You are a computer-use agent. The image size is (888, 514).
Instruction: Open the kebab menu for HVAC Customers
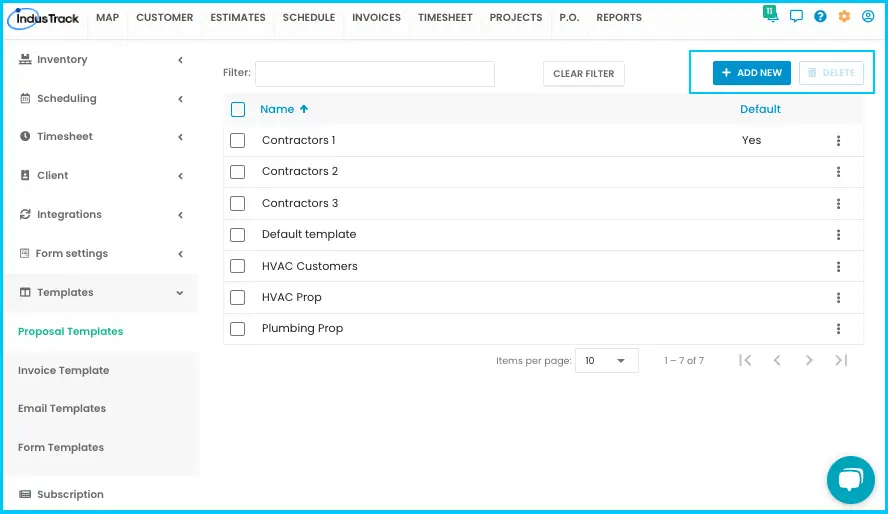click(838, 266)
